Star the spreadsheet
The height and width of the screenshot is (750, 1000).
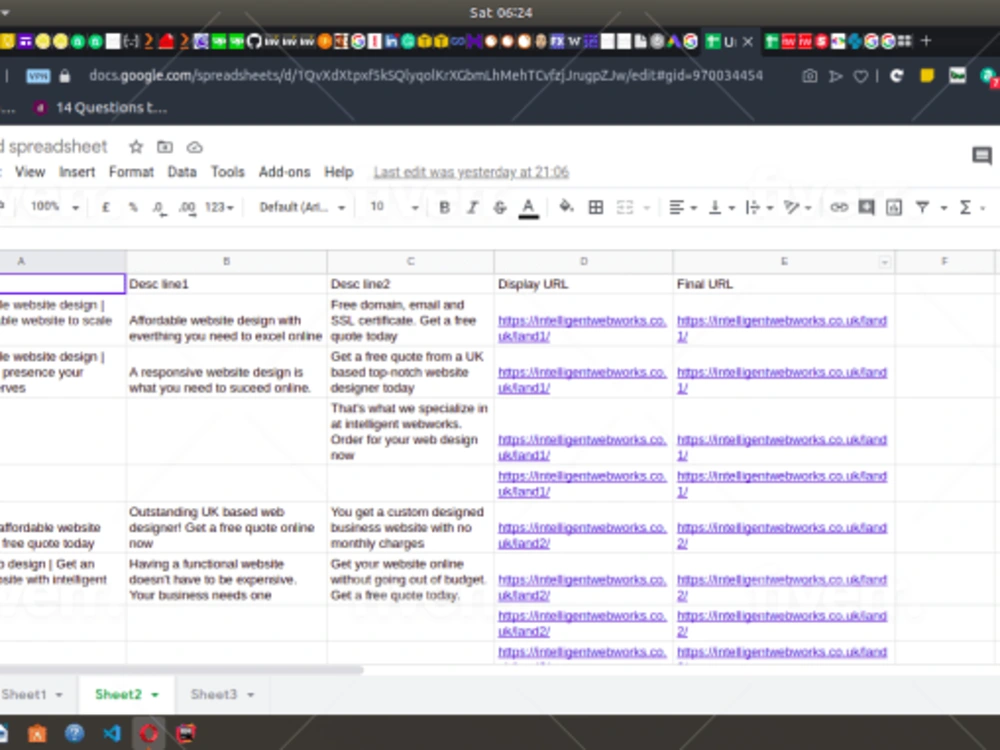tap(136, 147)
